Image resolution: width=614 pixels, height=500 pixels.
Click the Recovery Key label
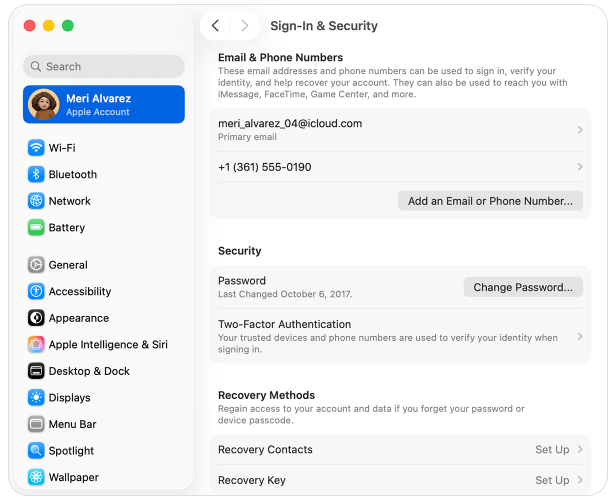coord(252,480)
